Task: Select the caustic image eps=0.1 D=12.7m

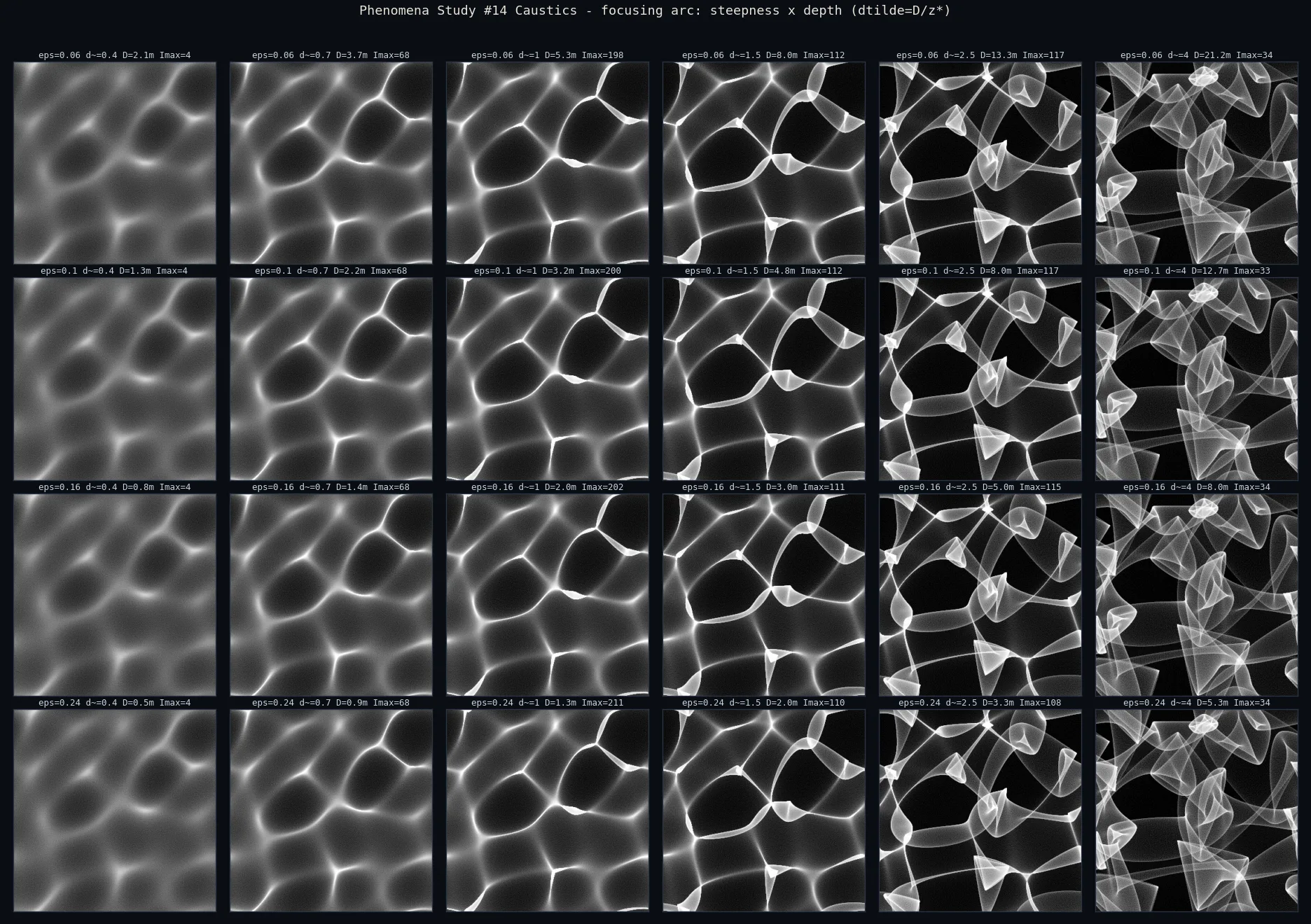Action: (x=1197, y=379)
